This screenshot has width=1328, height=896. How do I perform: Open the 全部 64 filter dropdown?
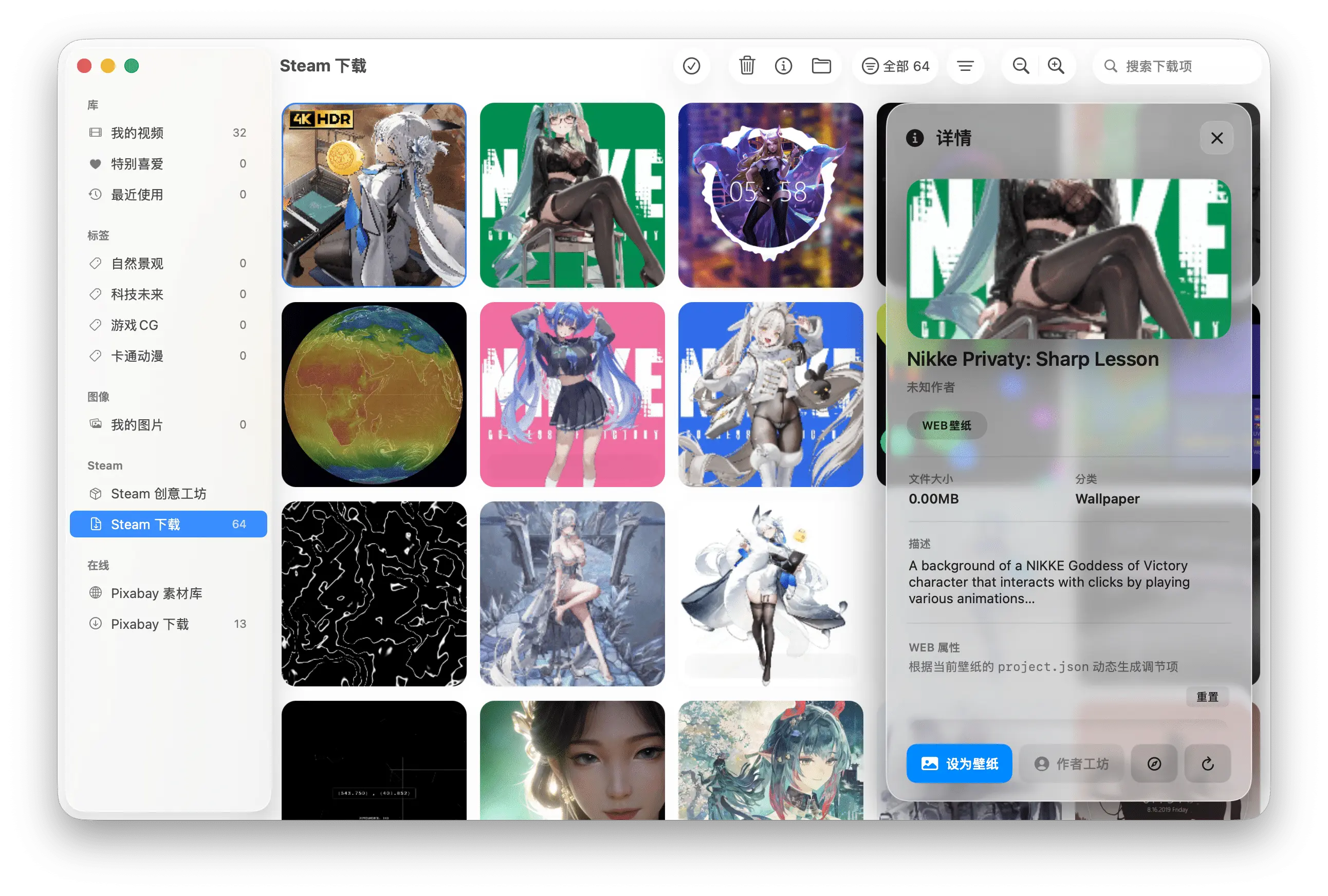pyautogui.click(x=895, y=66)
